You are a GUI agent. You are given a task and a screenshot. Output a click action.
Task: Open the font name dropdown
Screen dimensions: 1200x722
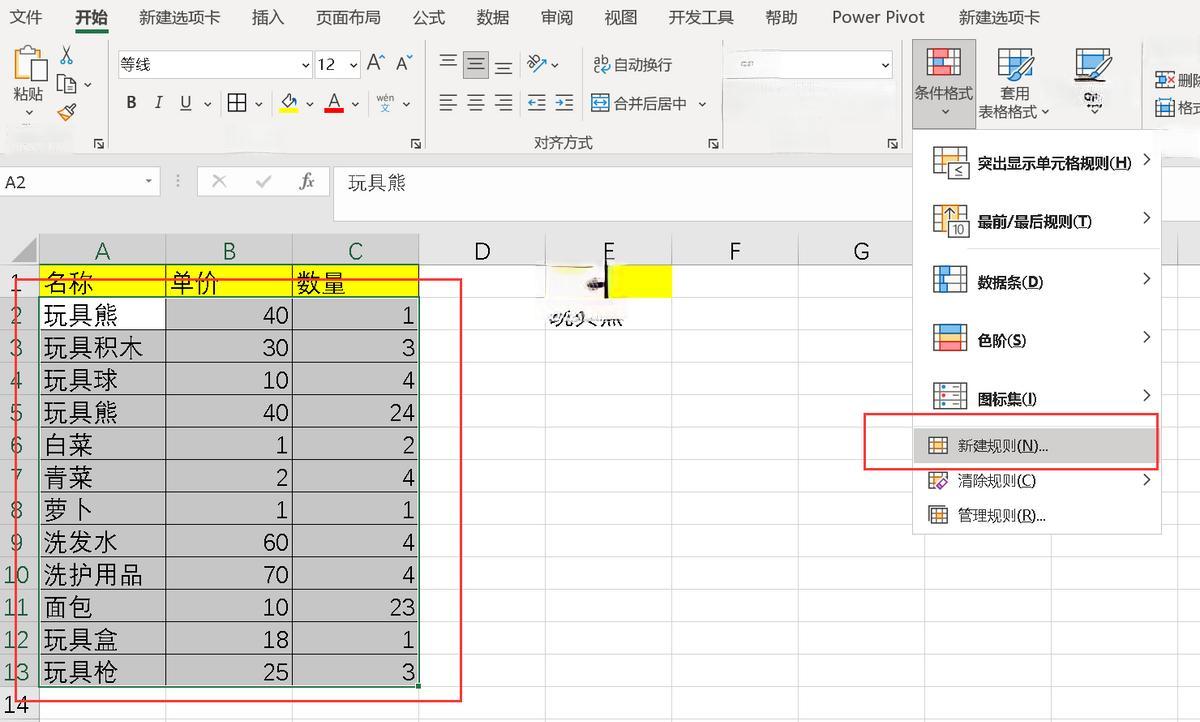305,64
